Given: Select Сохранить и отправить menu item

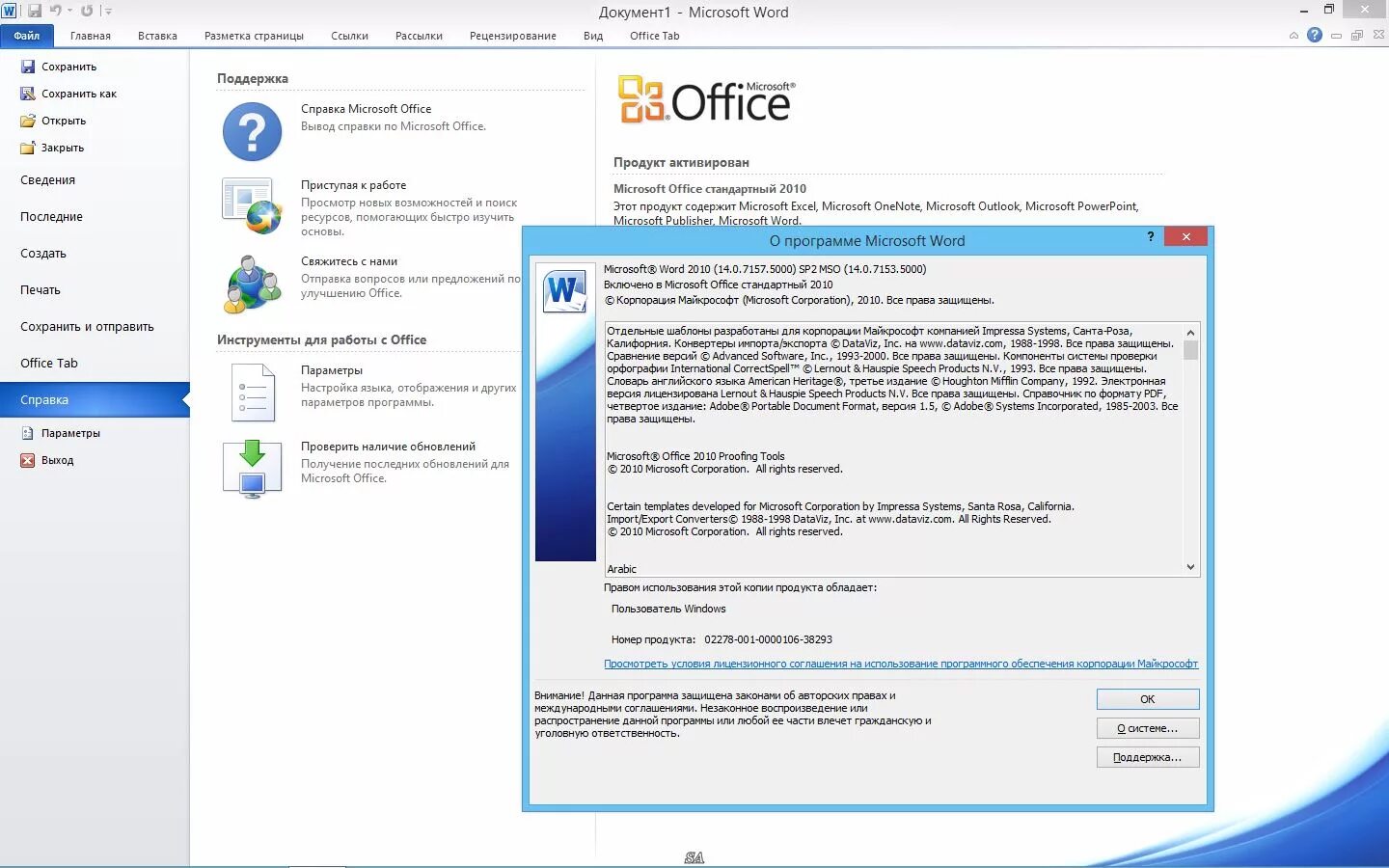Looking at the screenshot, I should (x=87, y=327).
